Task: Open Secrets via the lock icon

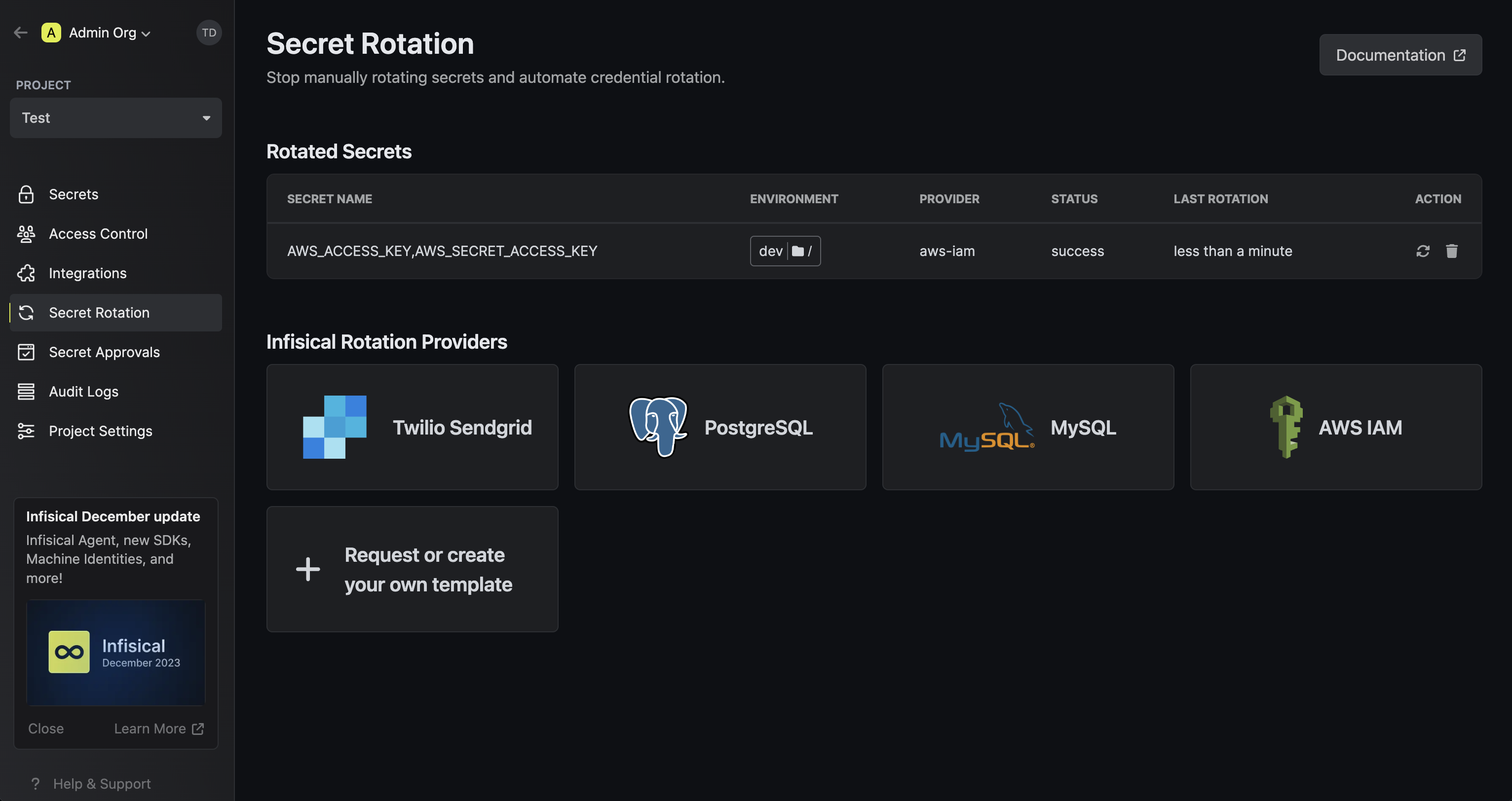Action: tap(27, 194)
